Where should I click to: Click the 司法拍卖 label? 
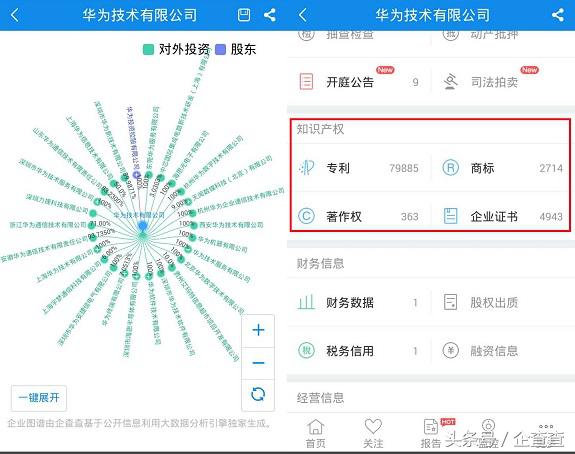(494, 82)
